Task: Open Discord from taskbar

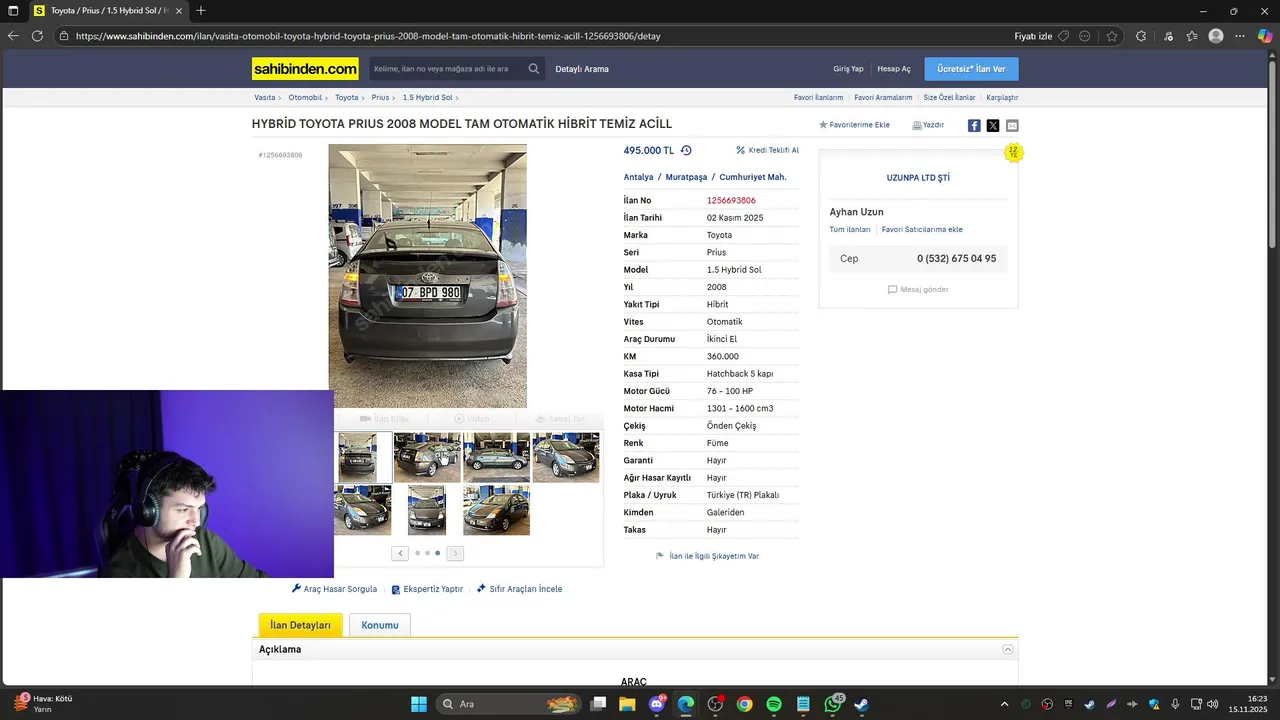Action: click(657, 704)
